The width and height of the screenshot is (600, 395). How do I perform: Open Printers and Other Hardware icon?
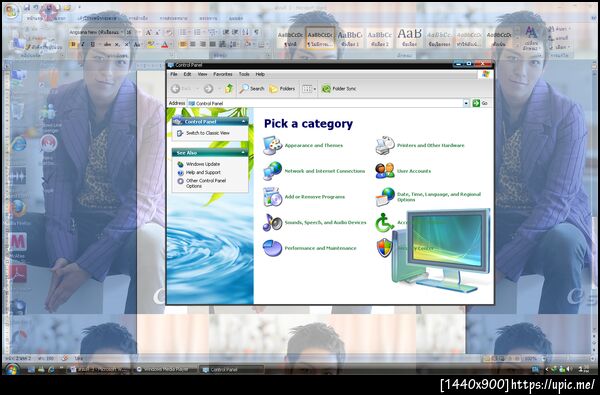coord(385,145)
